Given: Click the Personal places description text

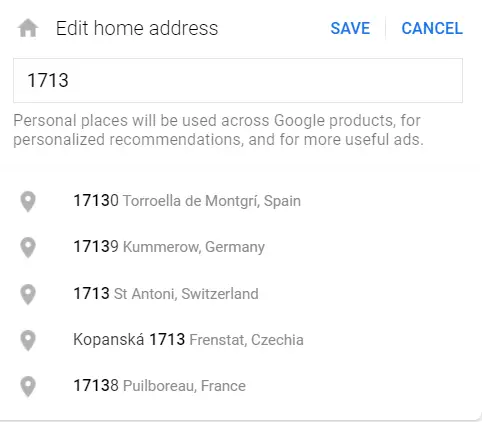Looking at the screenshot, I should click(x=218, y=130).
